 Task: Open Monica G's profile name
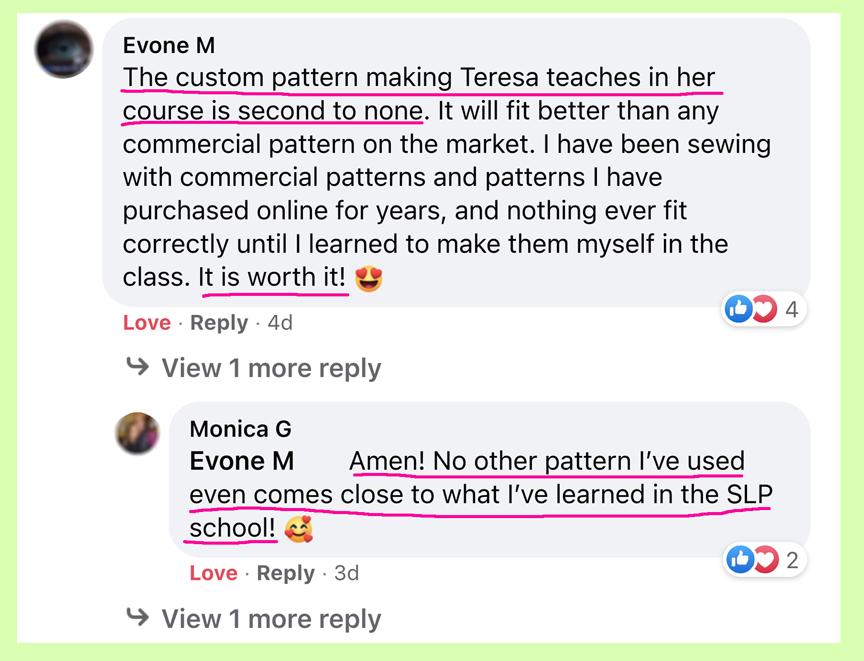point(239,428)
